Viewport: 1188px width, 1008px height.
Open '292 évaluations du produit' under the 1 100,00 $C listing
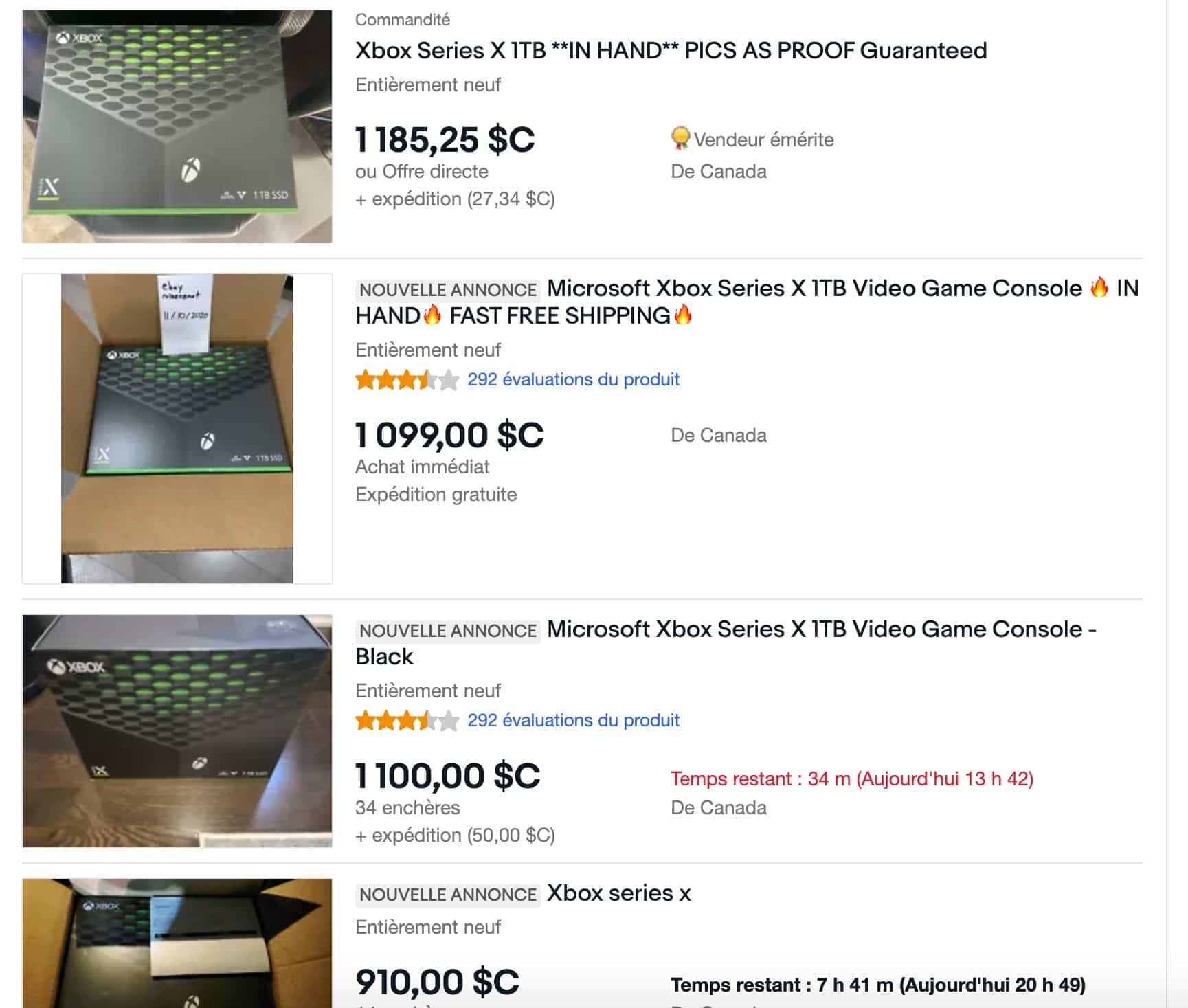coord(573,720)
